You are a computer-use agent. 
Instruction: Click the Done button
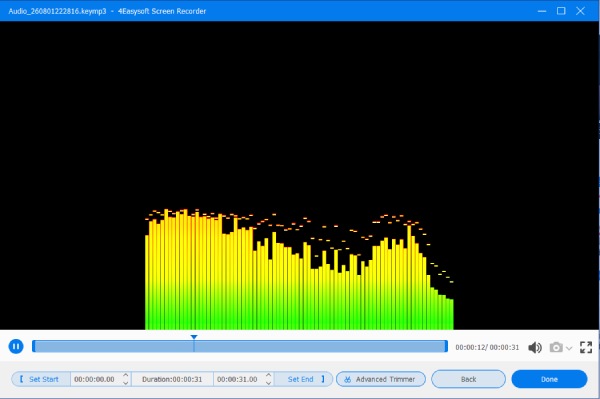[x=549, y=379]
